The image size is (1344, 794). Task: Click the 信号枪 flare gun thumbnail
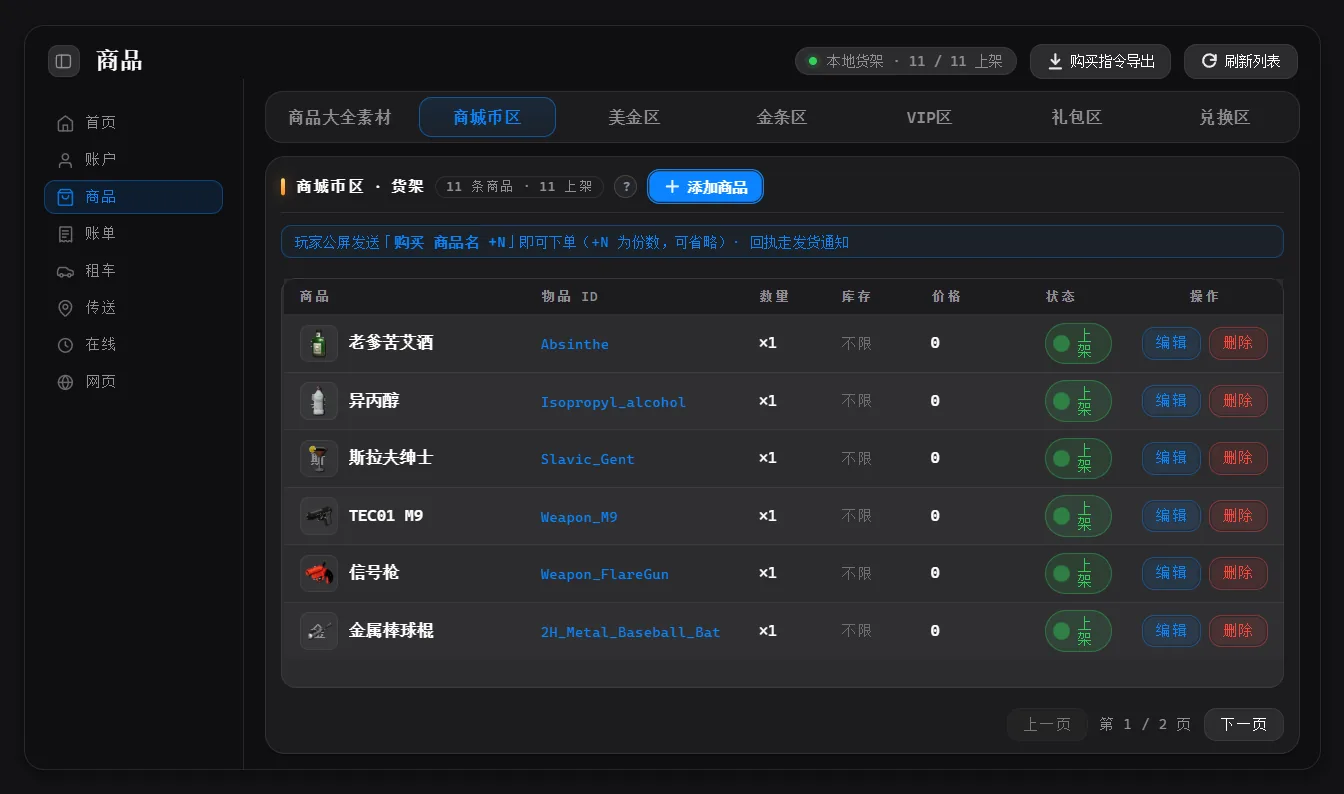[x=319, y=573]
